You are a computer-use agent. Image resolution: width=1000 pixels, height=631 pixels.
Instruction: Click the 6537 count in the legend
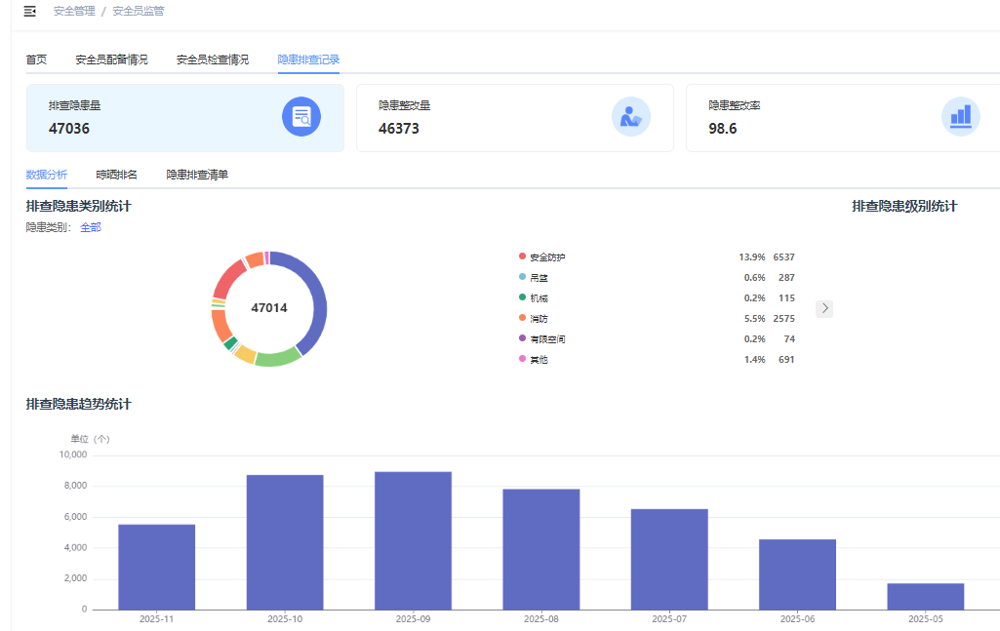[784, 257]
